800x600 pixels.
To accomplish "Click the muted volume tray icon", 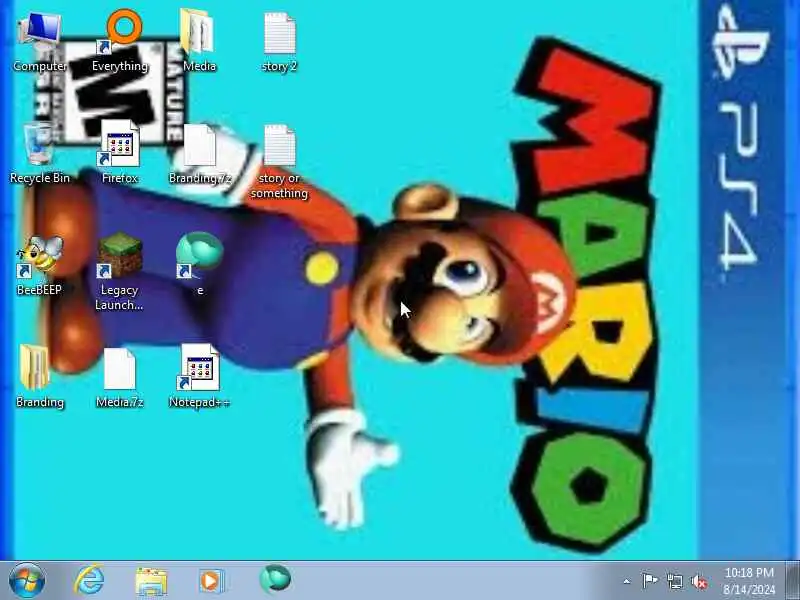I will [699, 581].
